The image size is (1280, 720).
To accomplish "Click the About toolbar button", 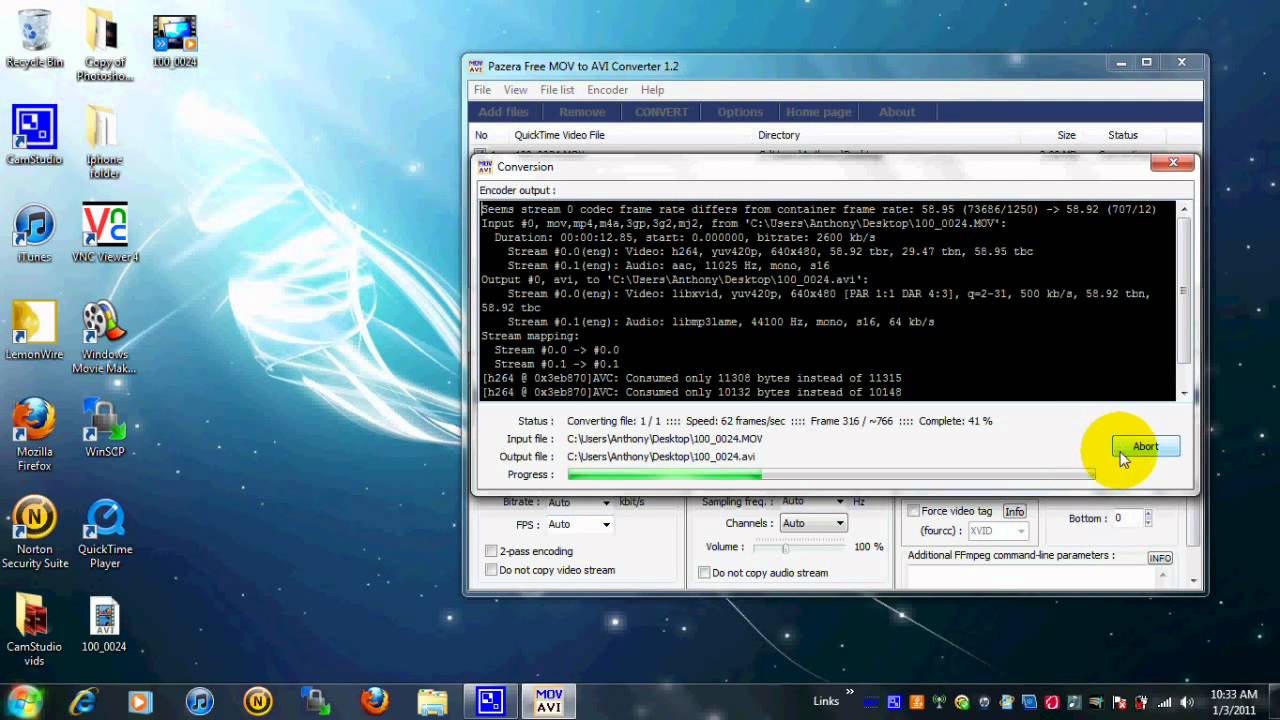I will 897,112.
